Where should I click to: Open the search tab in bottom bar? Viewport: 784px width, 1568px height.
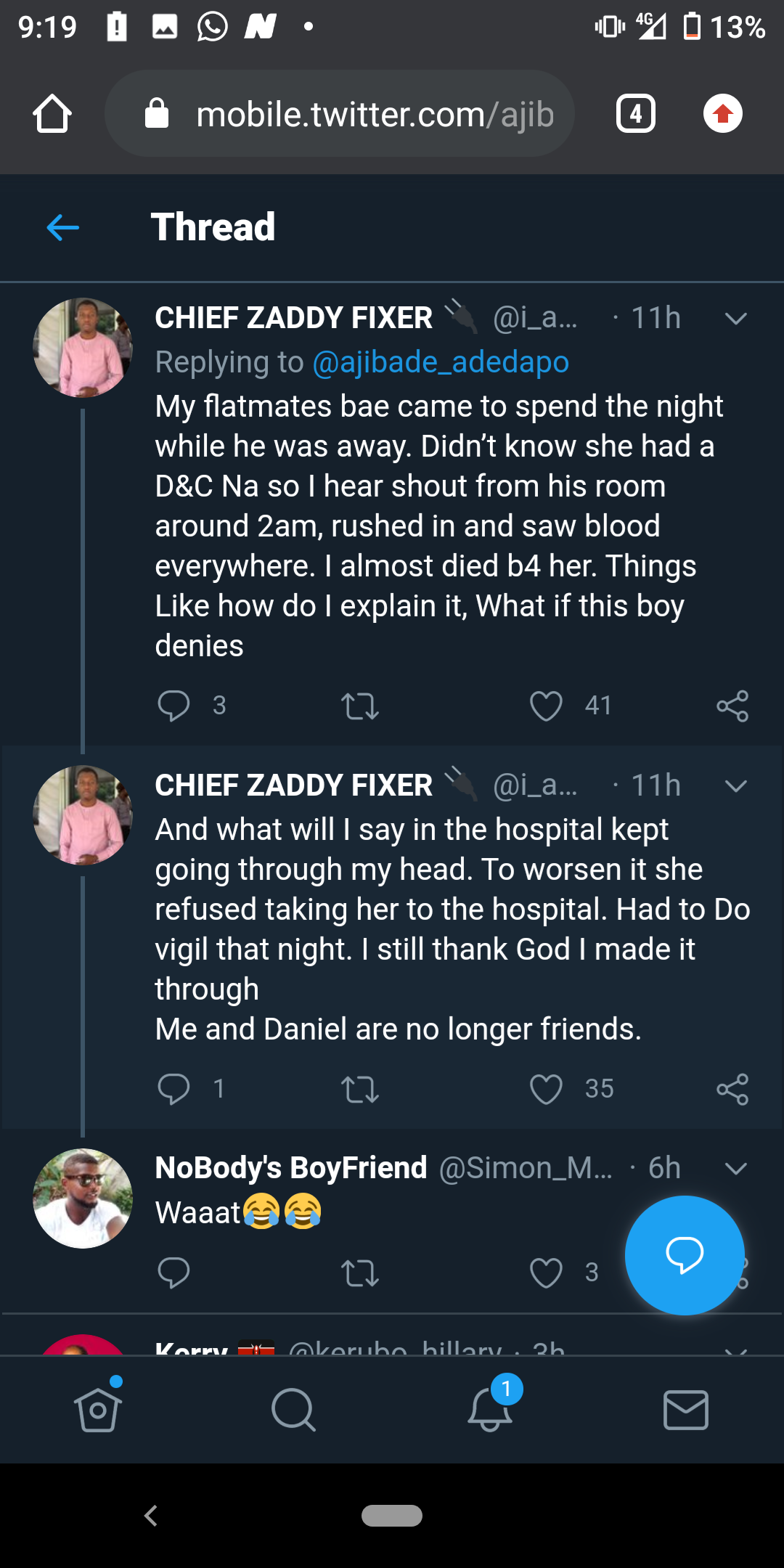[x=293, y=1410]
